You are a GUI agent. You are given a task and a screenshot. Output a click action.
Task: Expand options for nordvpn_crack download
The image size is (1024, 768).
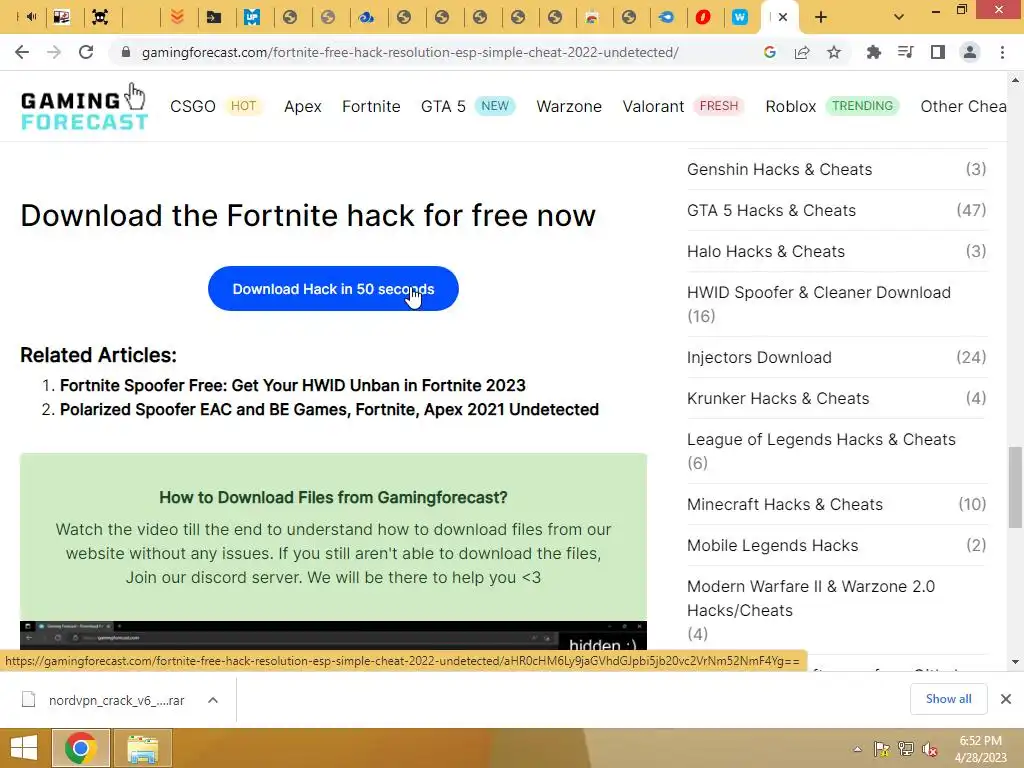[x=213, y=700]
